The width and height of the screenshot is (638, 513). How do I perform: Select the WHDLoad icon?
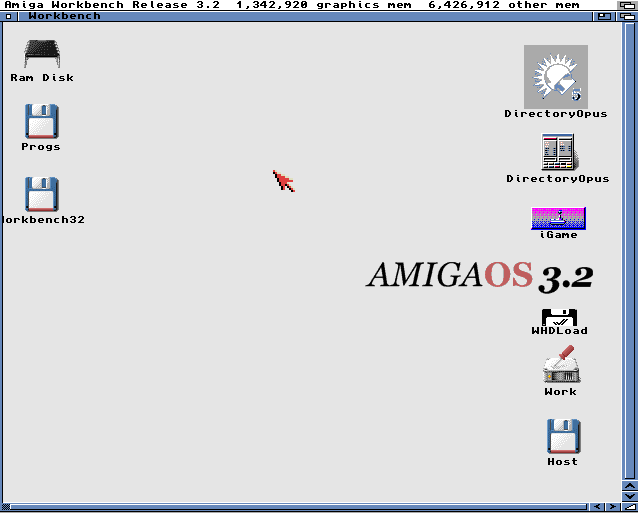click(559, 317)
